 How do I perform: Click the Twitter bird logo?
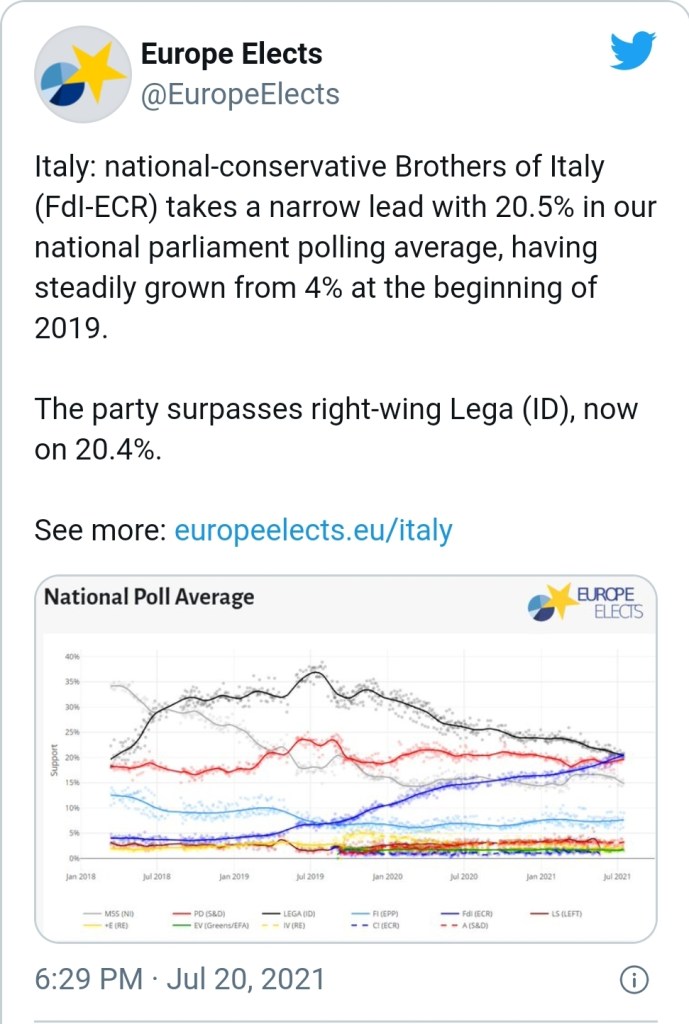[x=632, y=50]
